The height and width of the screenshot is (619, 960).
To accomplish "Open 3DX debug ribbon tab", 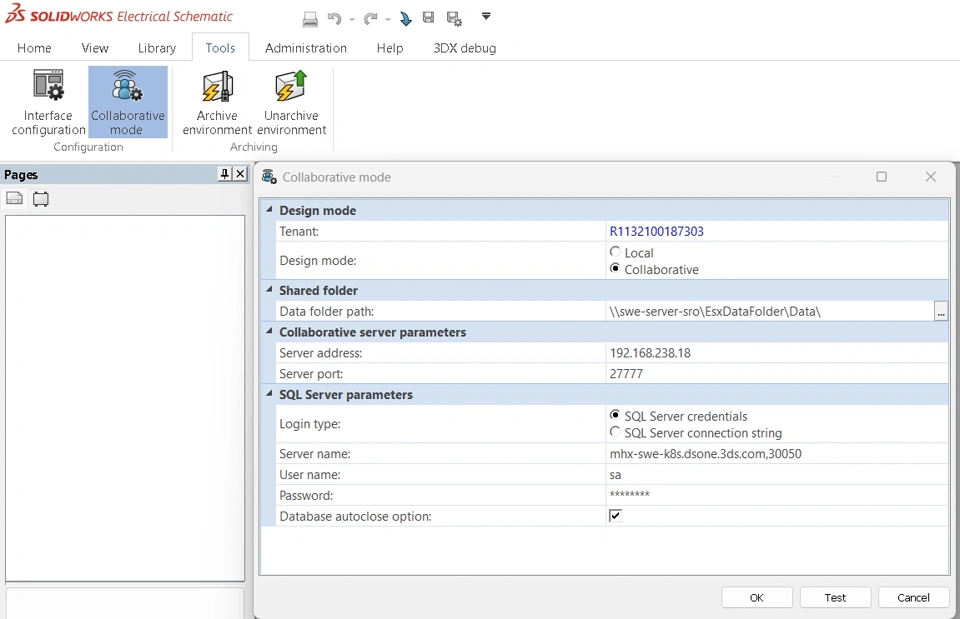I will pyautogui.click(x=465, y=48).
